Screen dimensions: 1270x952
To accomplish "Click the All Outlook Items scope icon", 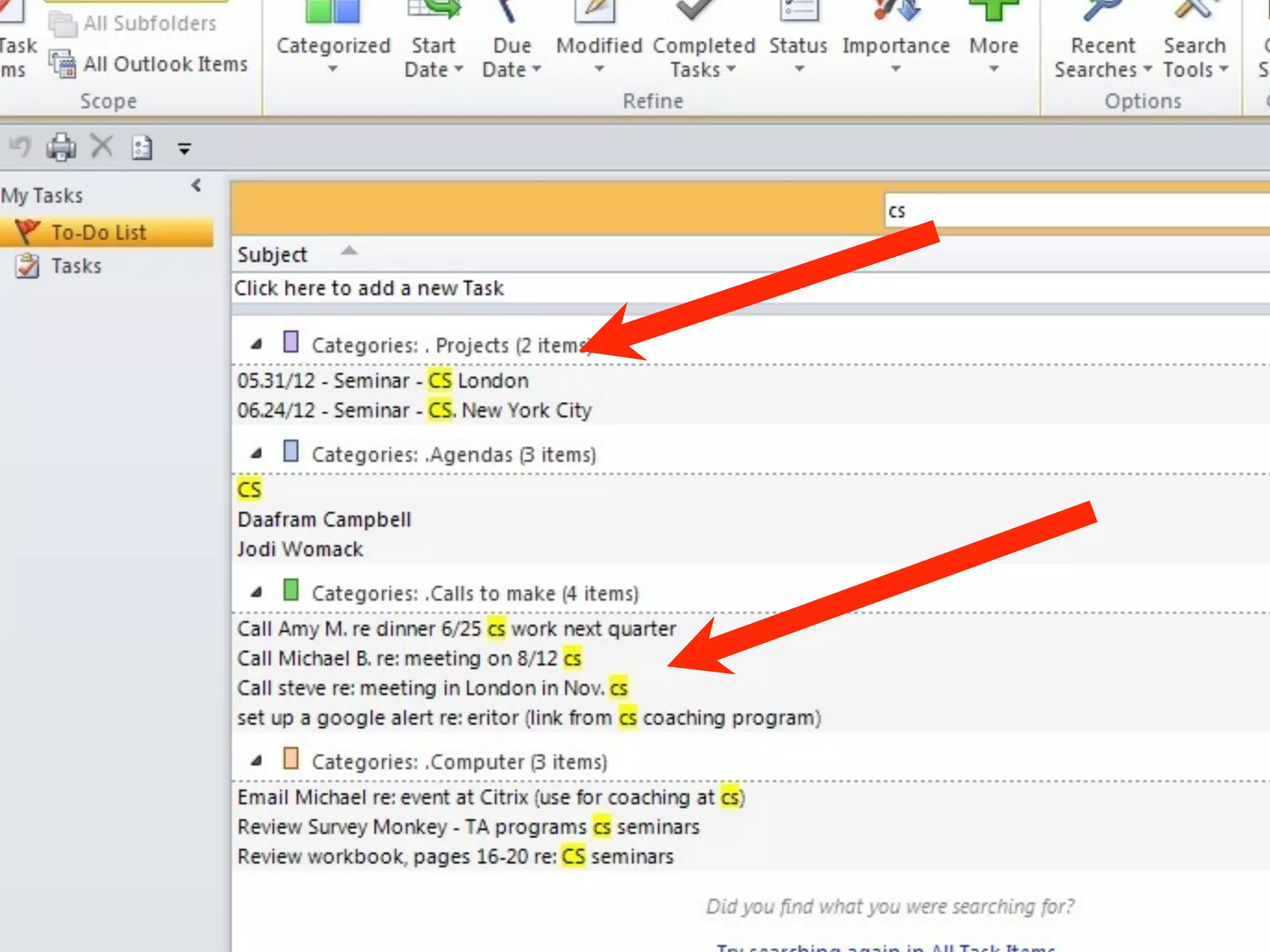I will [63, 64].
